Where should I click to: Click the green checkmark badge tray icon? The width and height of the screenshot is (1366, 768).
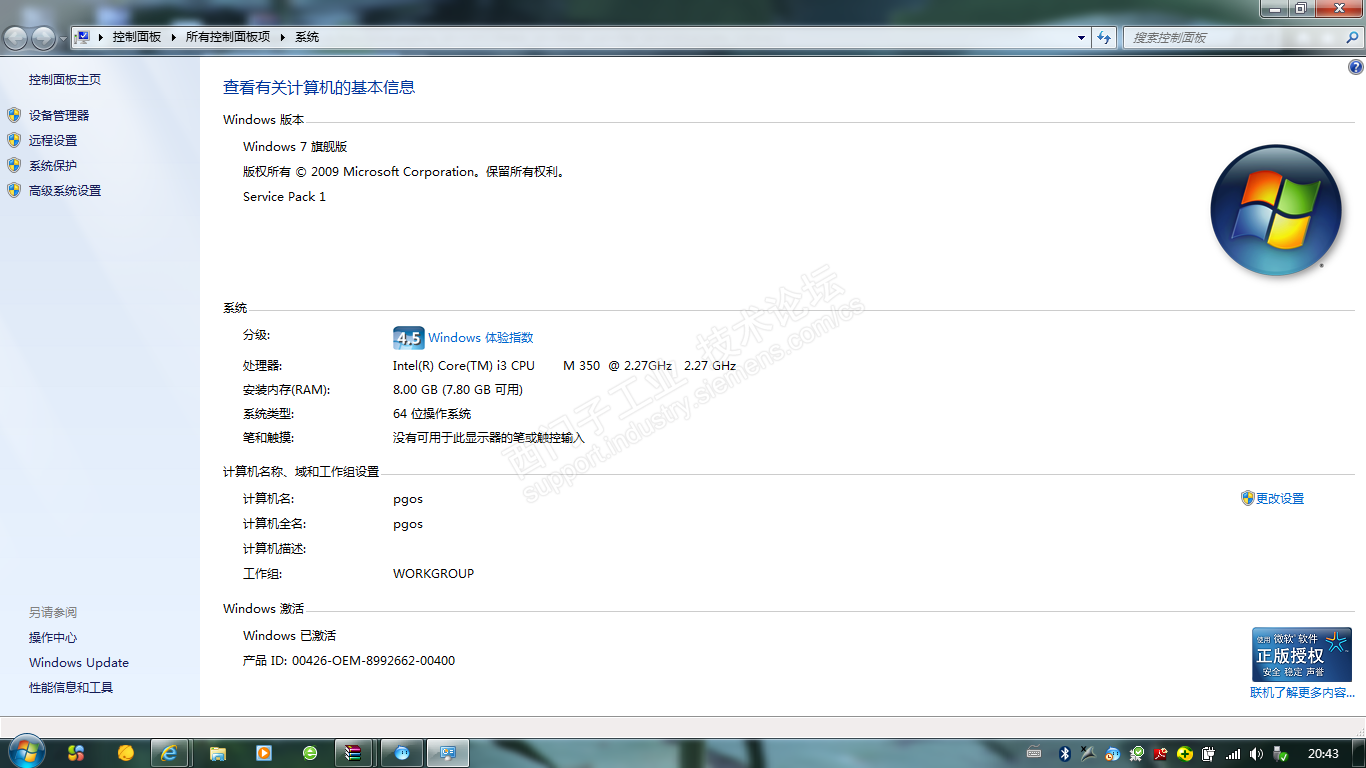[1137, 754]
